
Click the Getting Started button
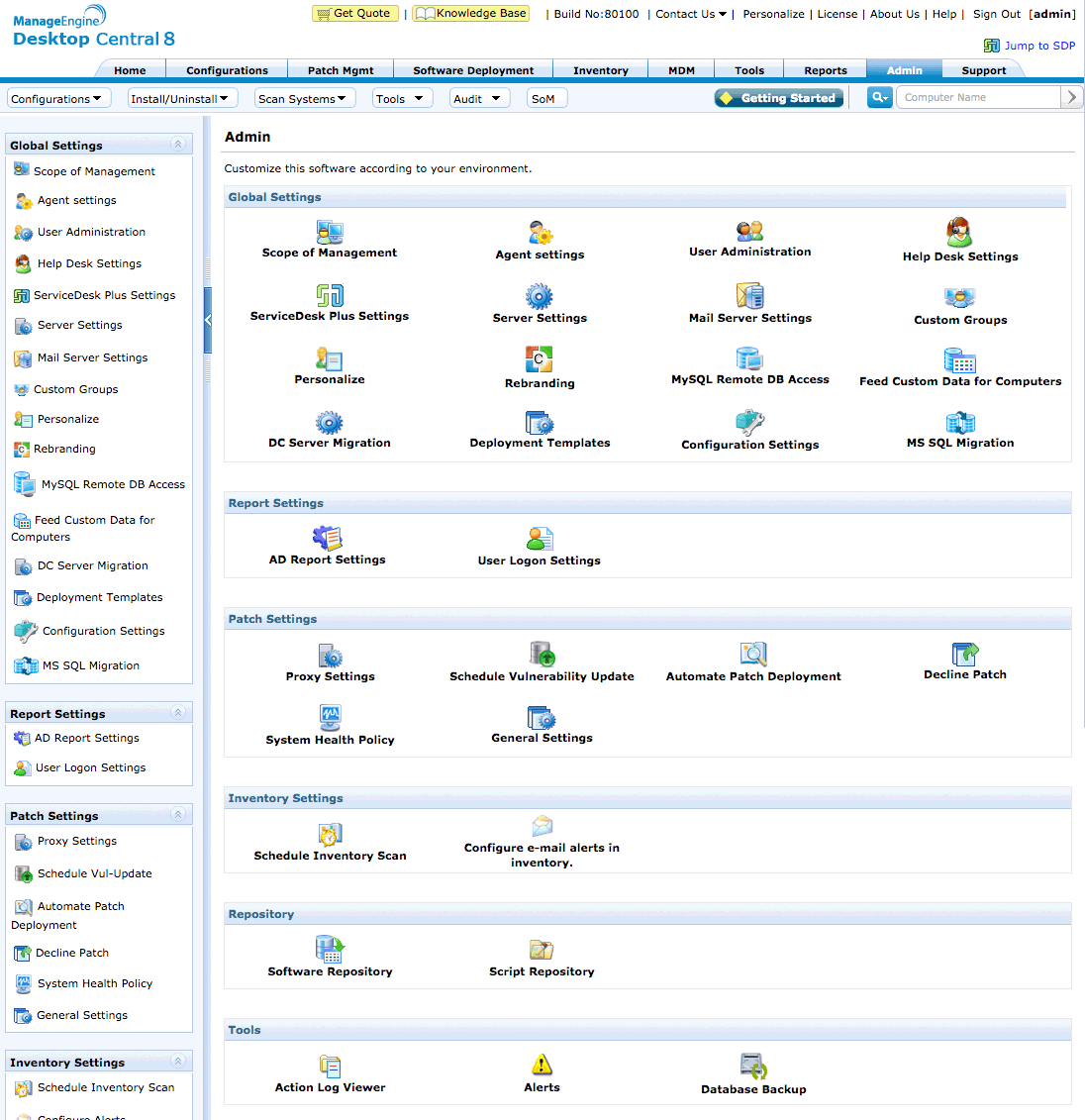pos(779,98)
